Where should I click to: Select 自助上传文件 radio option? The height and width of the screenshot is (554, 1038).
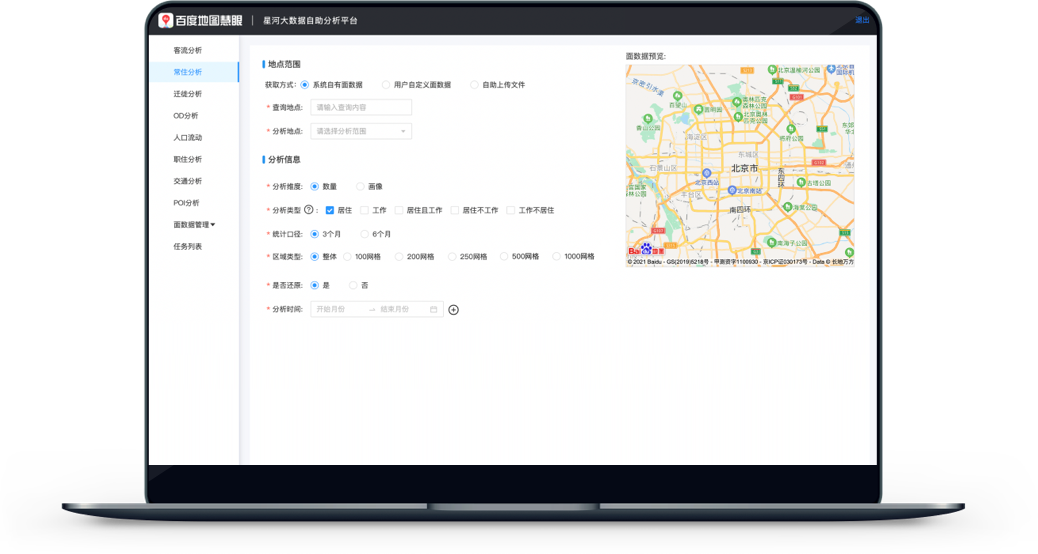(474, 85)
